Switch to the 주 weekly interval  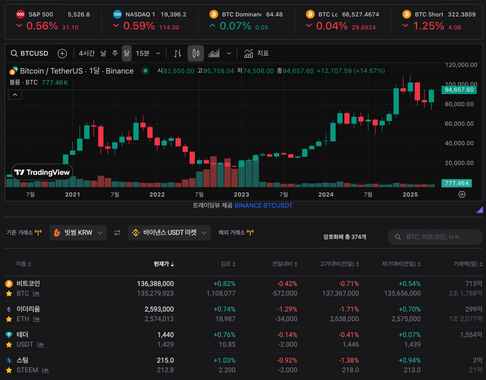click(115, 53)
